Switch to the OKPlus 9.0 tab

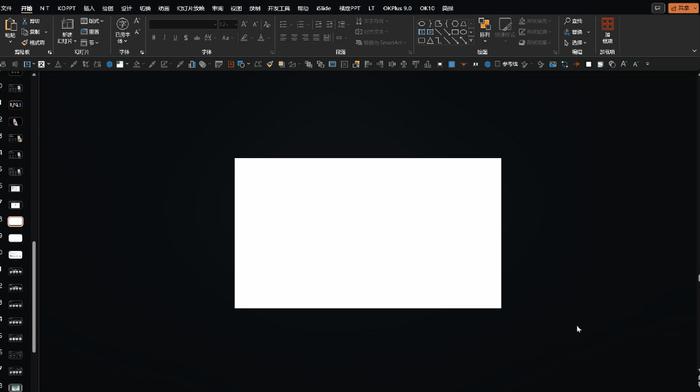tap(397, 8)
